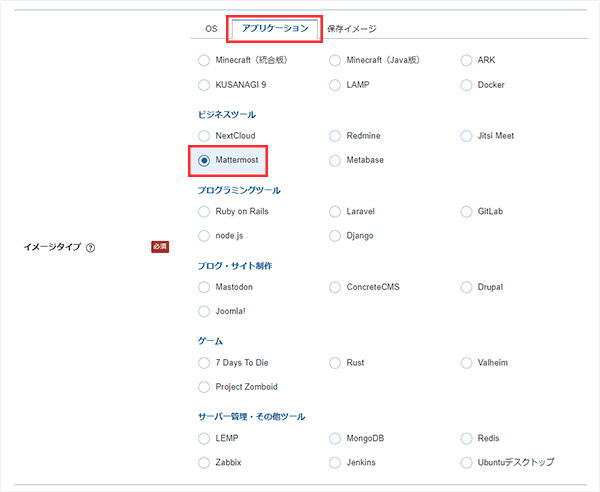This screenshot has height=492, width=600.
Task: Select the 7 Days To Die game option
Action: [204, 363]
